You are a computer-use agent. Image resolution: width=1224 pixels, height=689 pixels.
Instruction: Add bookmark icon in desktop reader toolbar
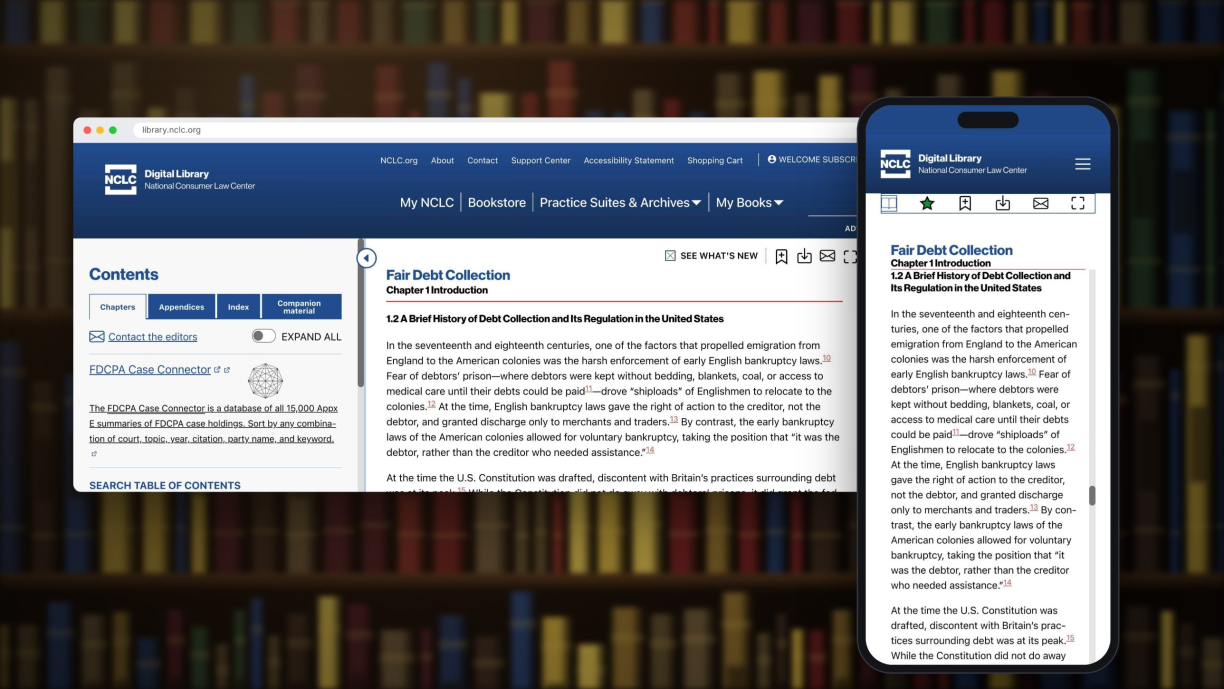click(x=781, y=256)
